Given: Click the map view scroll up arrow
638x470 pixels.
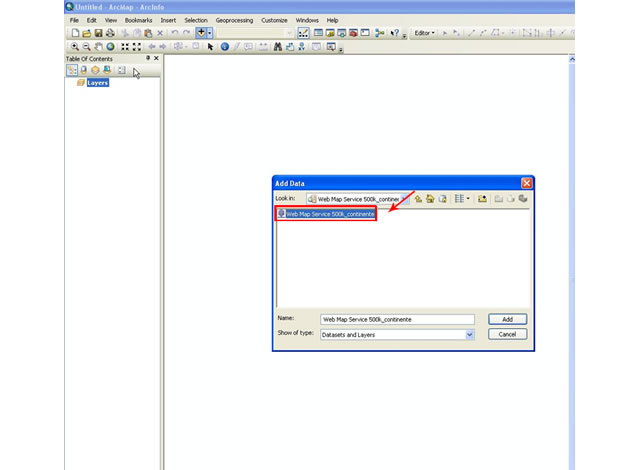Looking at the screenshot, I should coord(572,59).
